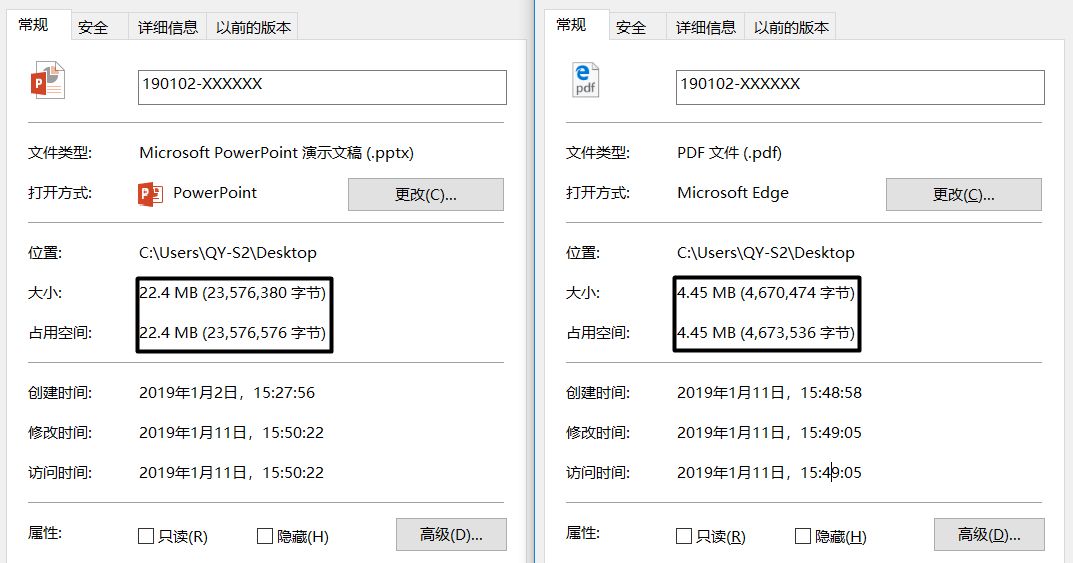The image size is (1073, 563).
Task: Click modified time value in pdf window
Action: coord(769,432)
